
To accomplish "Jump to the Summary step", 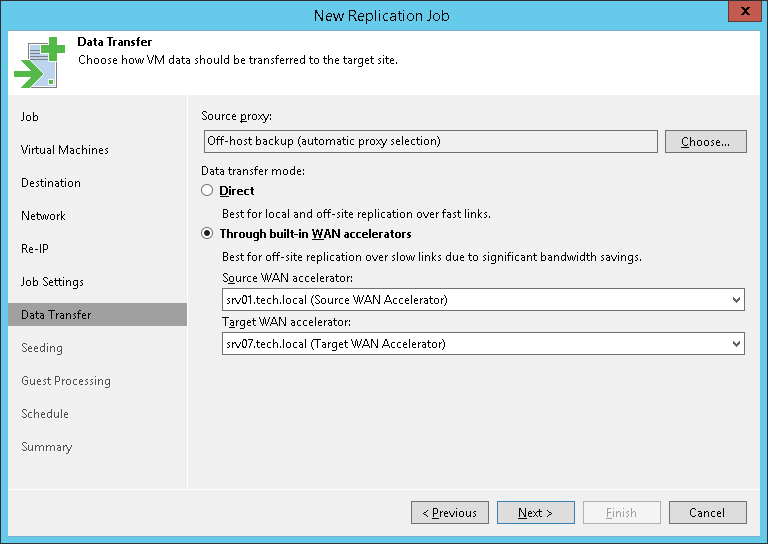I will pyautogui.click(x=46, y=447).
